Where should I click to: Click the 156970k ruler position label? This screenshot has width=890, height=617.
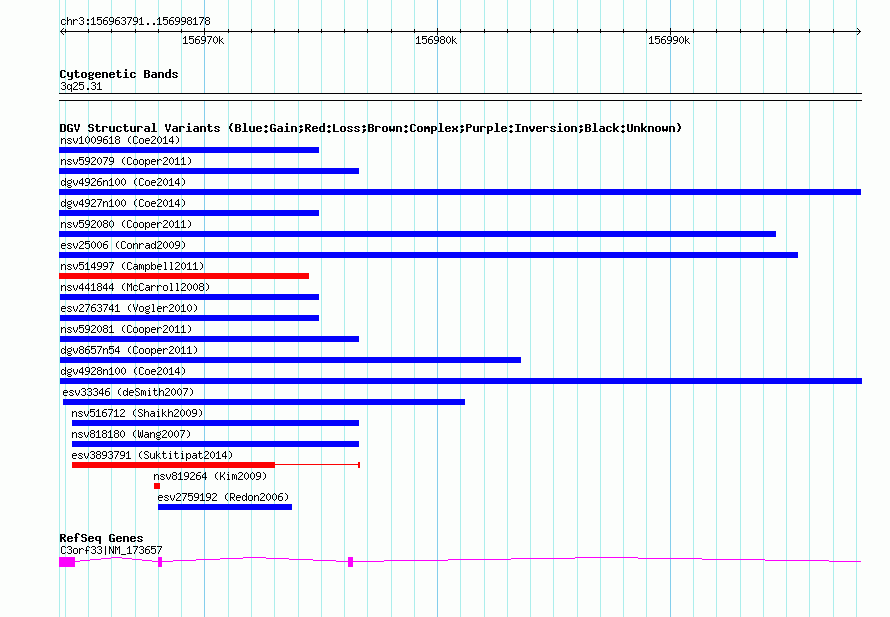(203, 40)
